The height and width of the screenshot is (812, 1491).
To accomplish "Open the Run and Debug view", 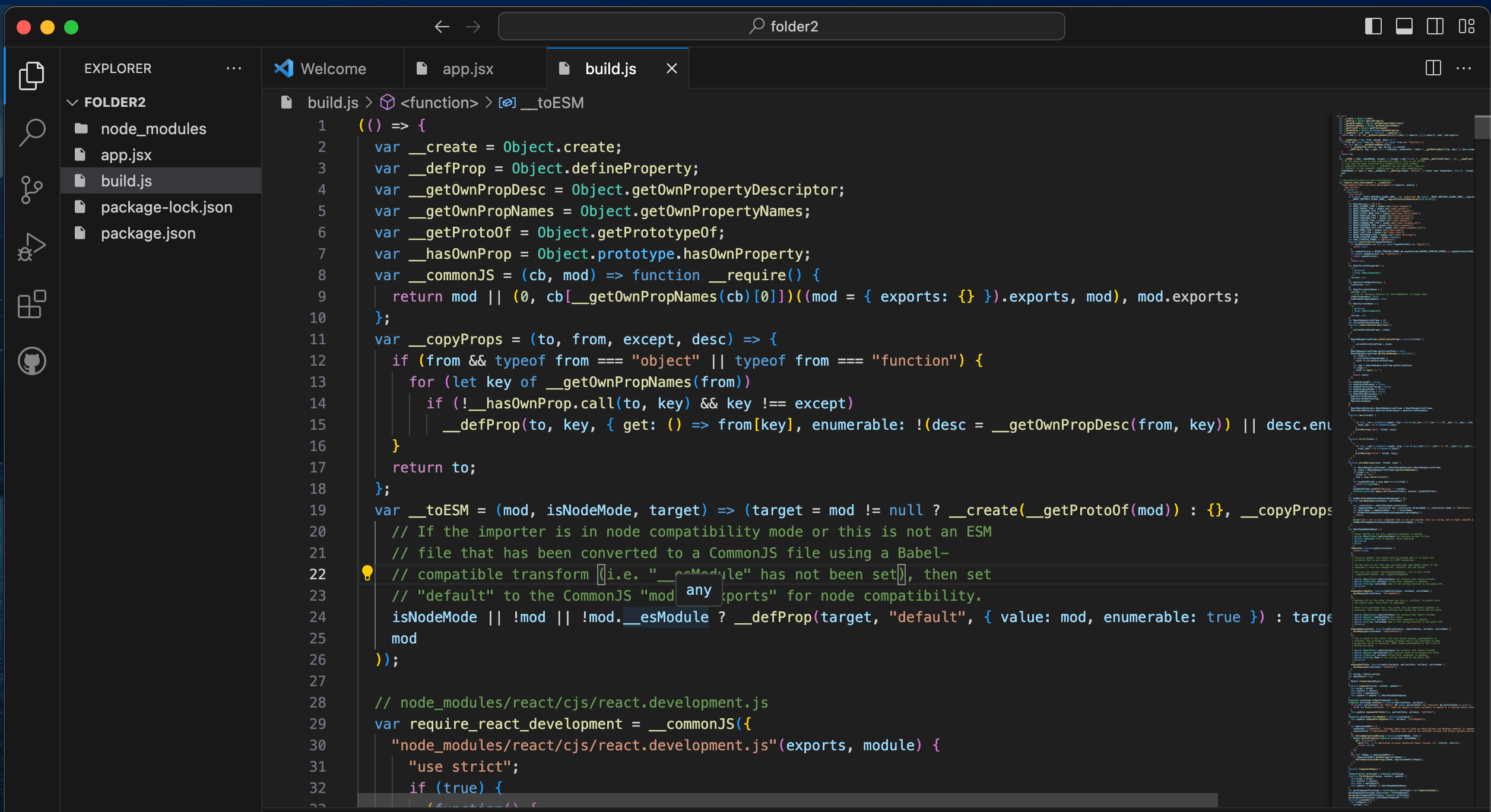I will click(31, 247).
